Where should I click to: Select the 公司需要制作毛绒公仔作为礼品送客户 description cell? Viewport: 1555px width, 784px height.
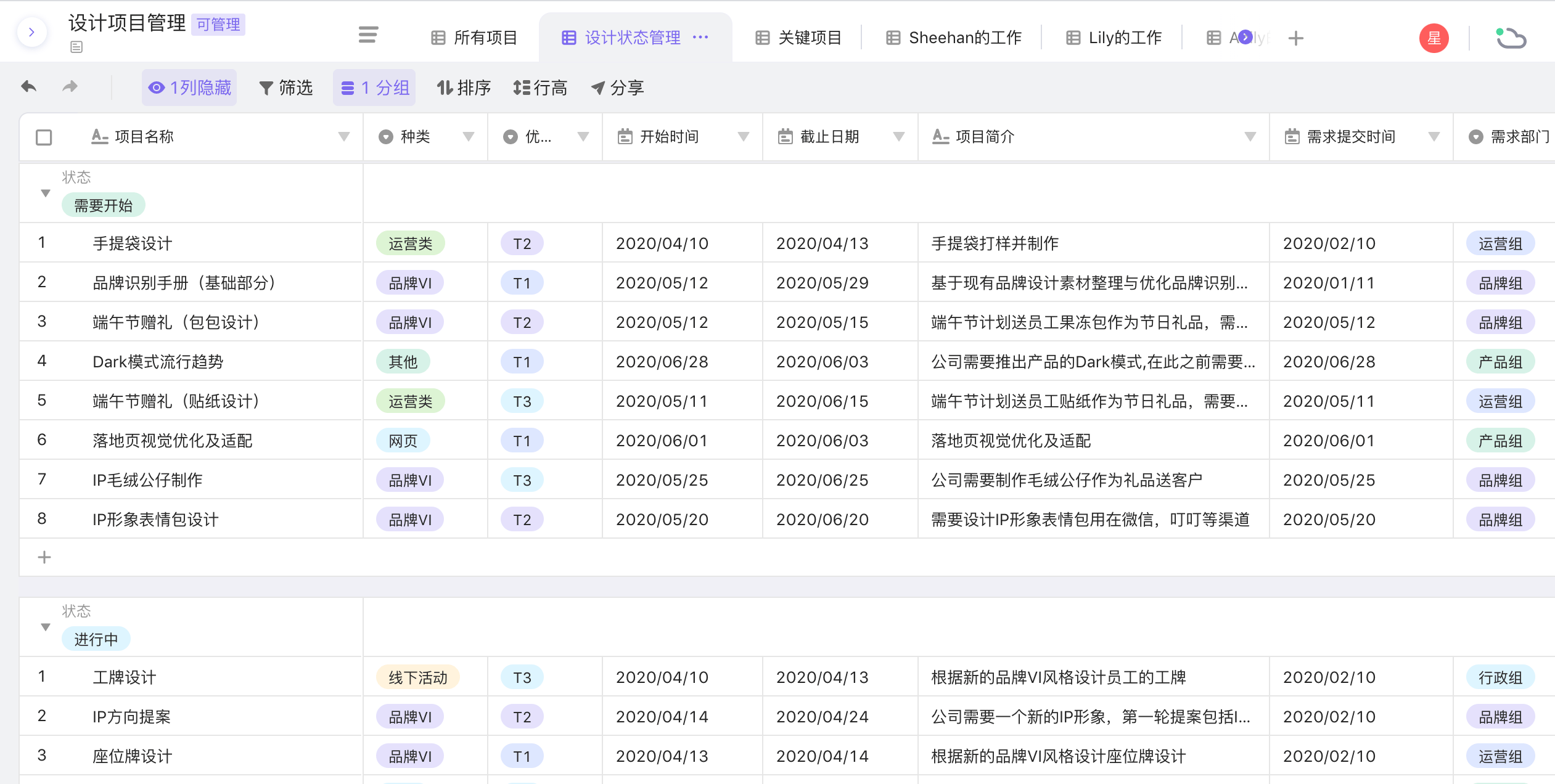pos(1094,480)
